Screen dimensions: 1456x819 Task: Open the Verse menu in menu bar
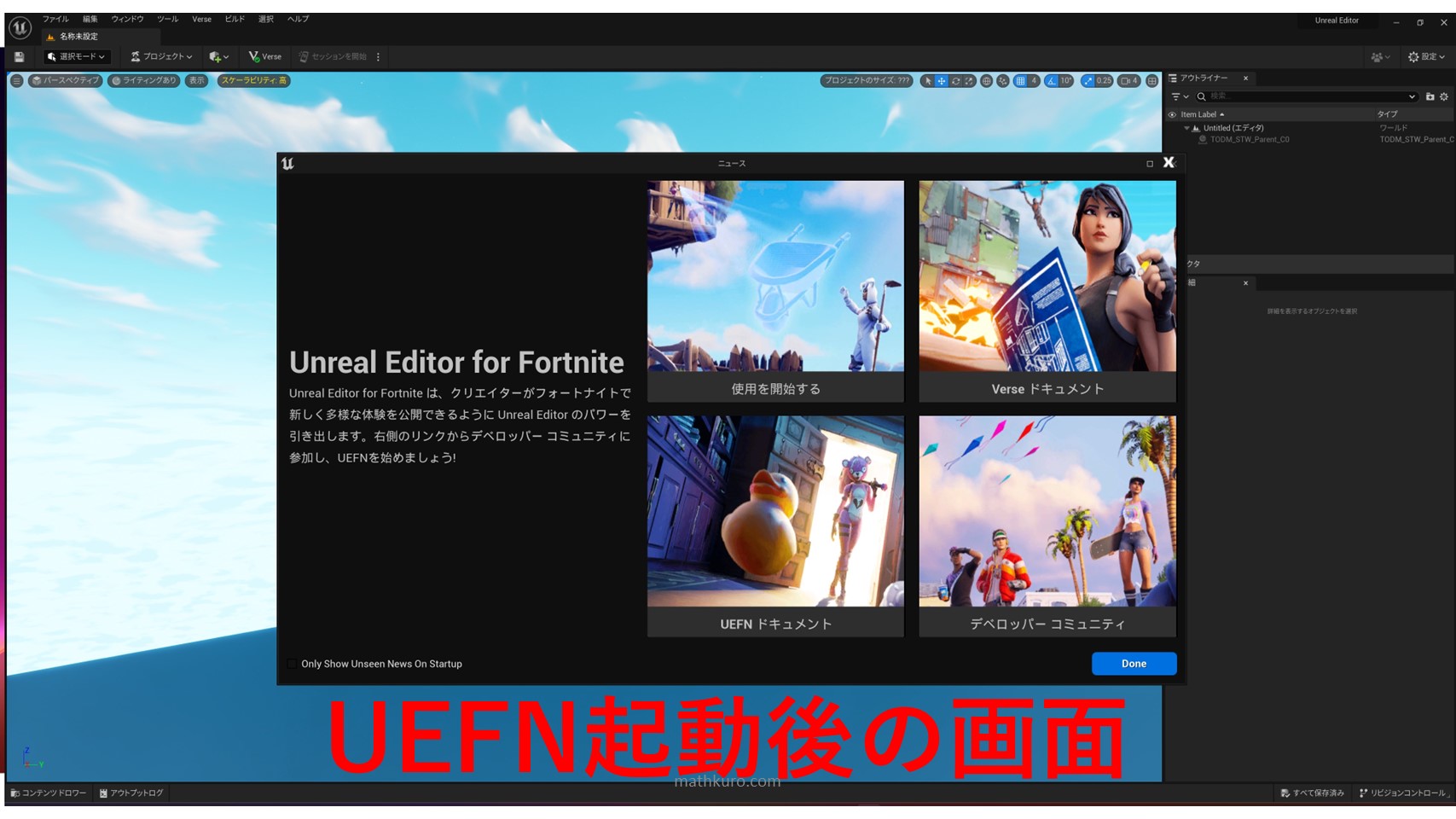click(x=201, y=19)
